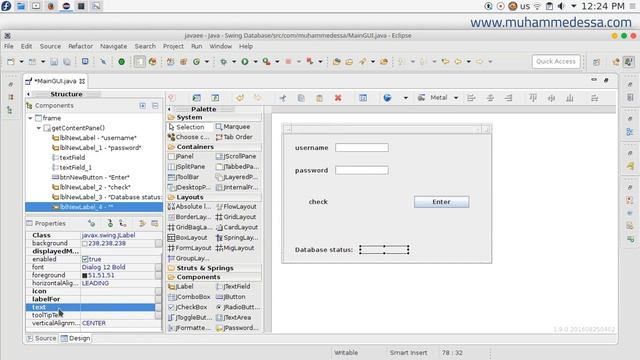Open the Navigate menu
Image resolution: width=640 pixels, height=360 pixels.
113,47
